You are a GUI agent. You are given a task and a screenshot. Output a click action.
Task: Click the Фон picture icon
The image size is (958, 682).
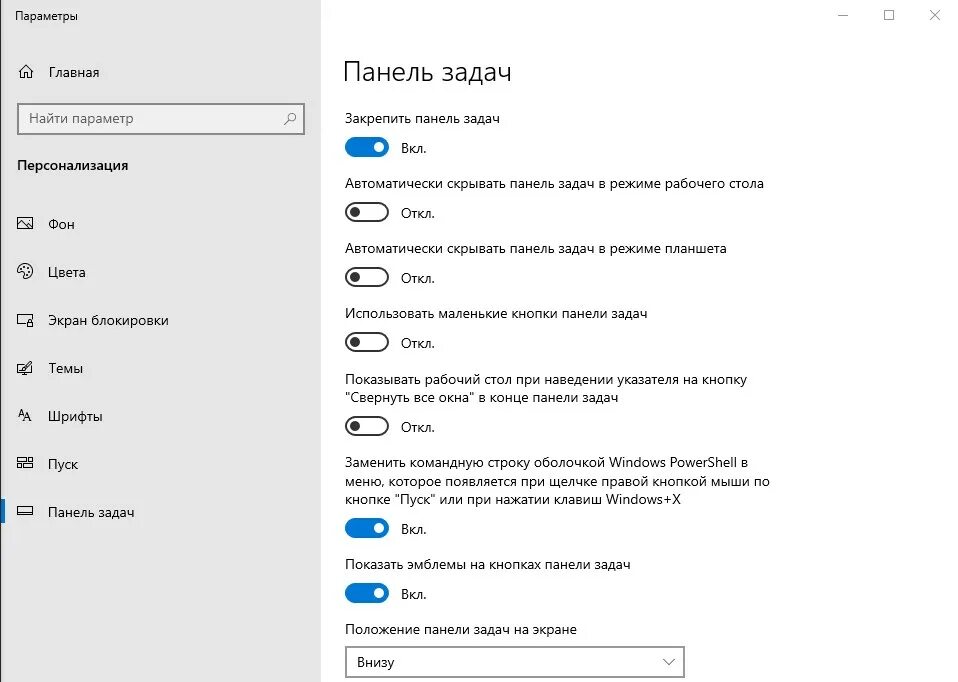click(25, 224)
